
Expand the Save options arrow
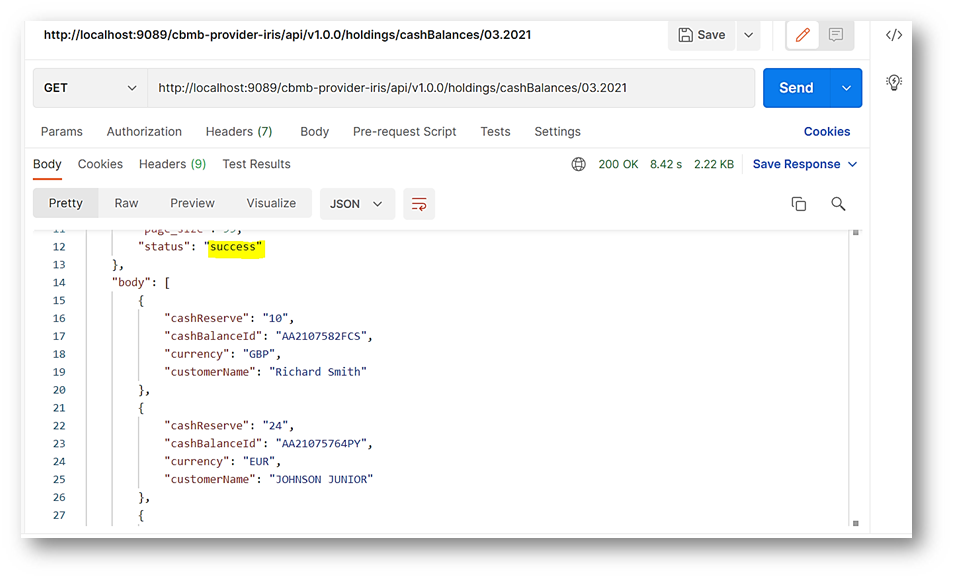(748, 35)
